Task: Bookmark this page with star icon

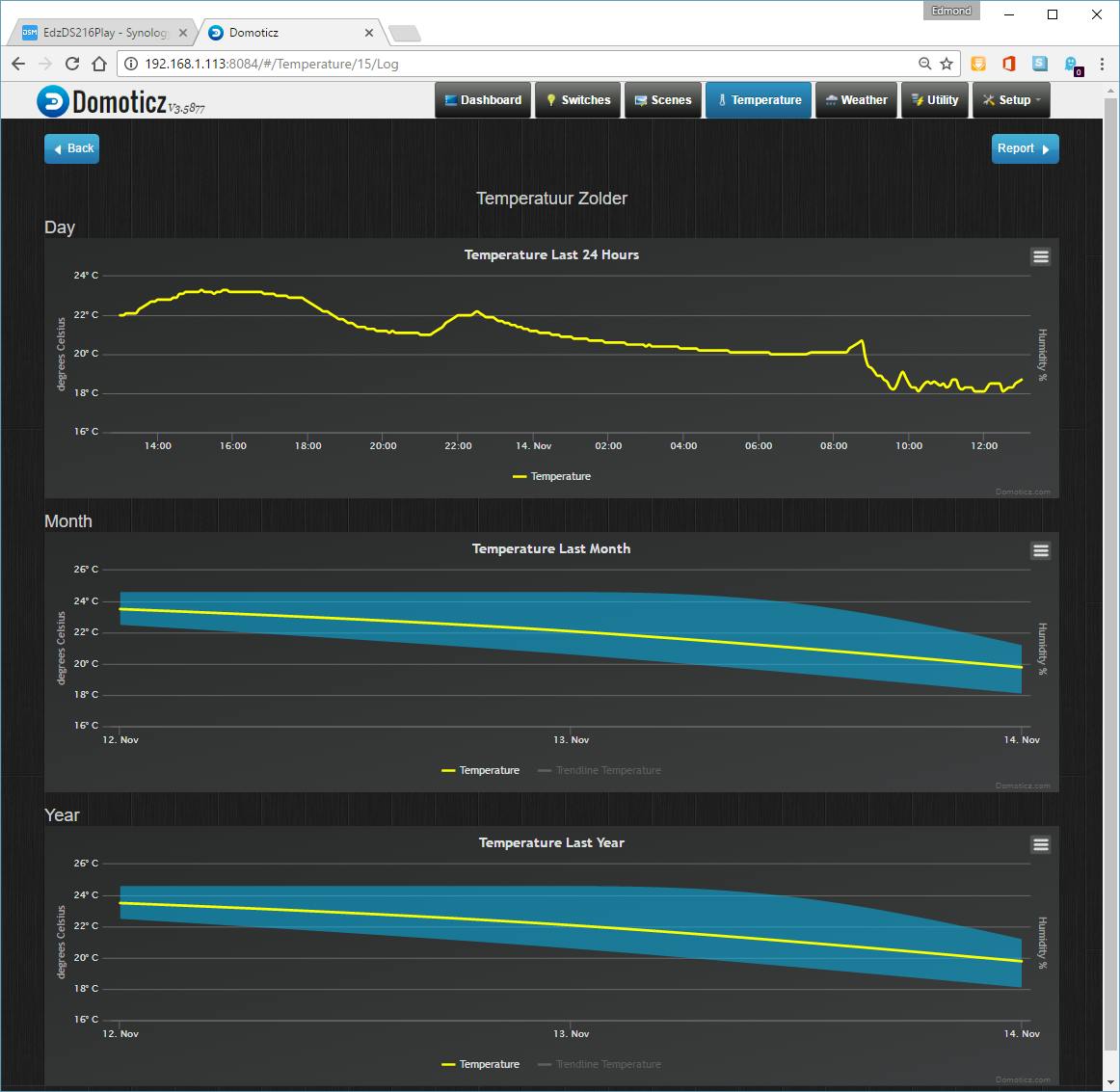Action: (947, 64)
